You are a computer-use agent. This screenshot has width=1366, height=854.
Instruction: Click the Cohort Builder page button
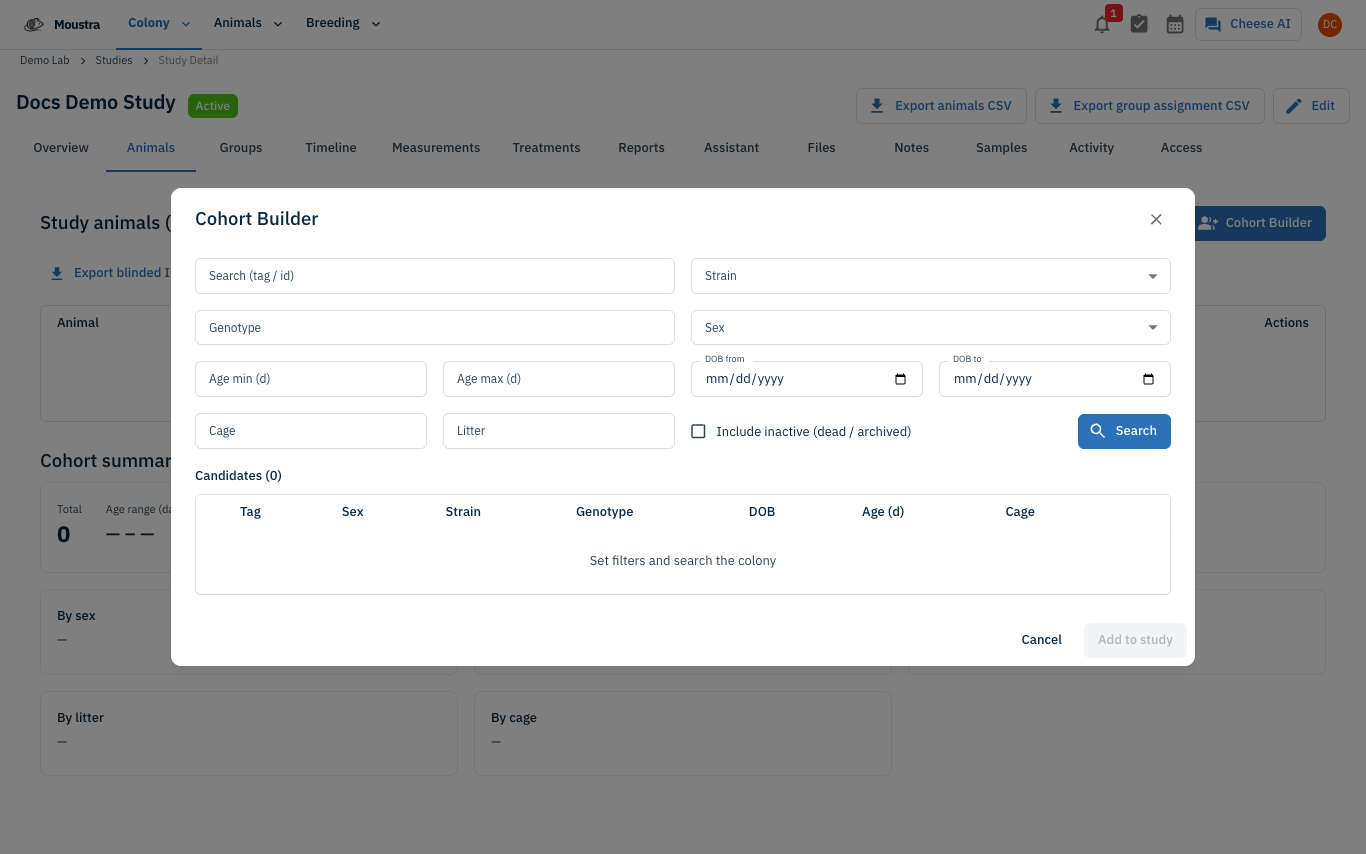tap(1260, 223)
